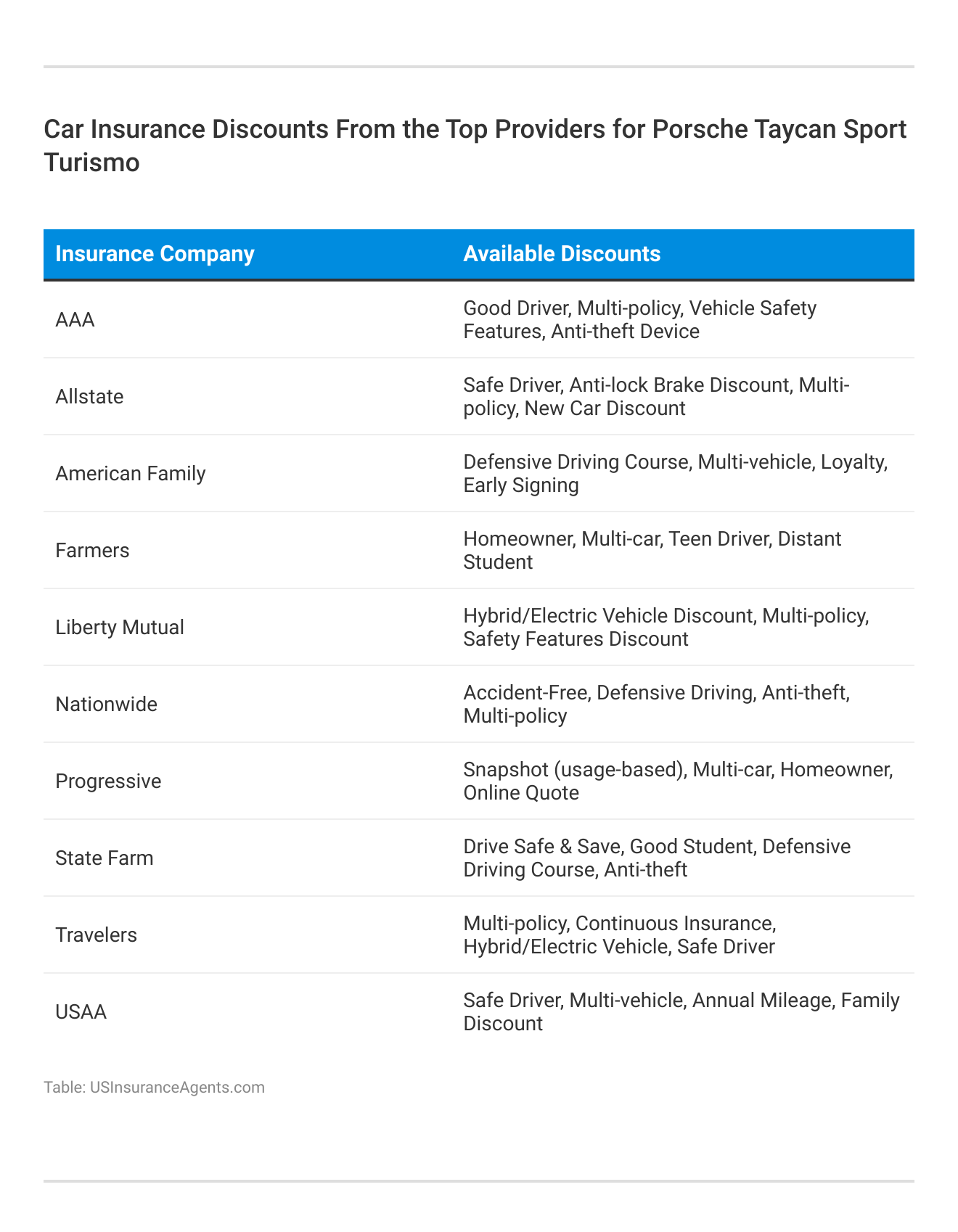
Task: Click AAA's Good Driver discounts text
Action: 639,320
